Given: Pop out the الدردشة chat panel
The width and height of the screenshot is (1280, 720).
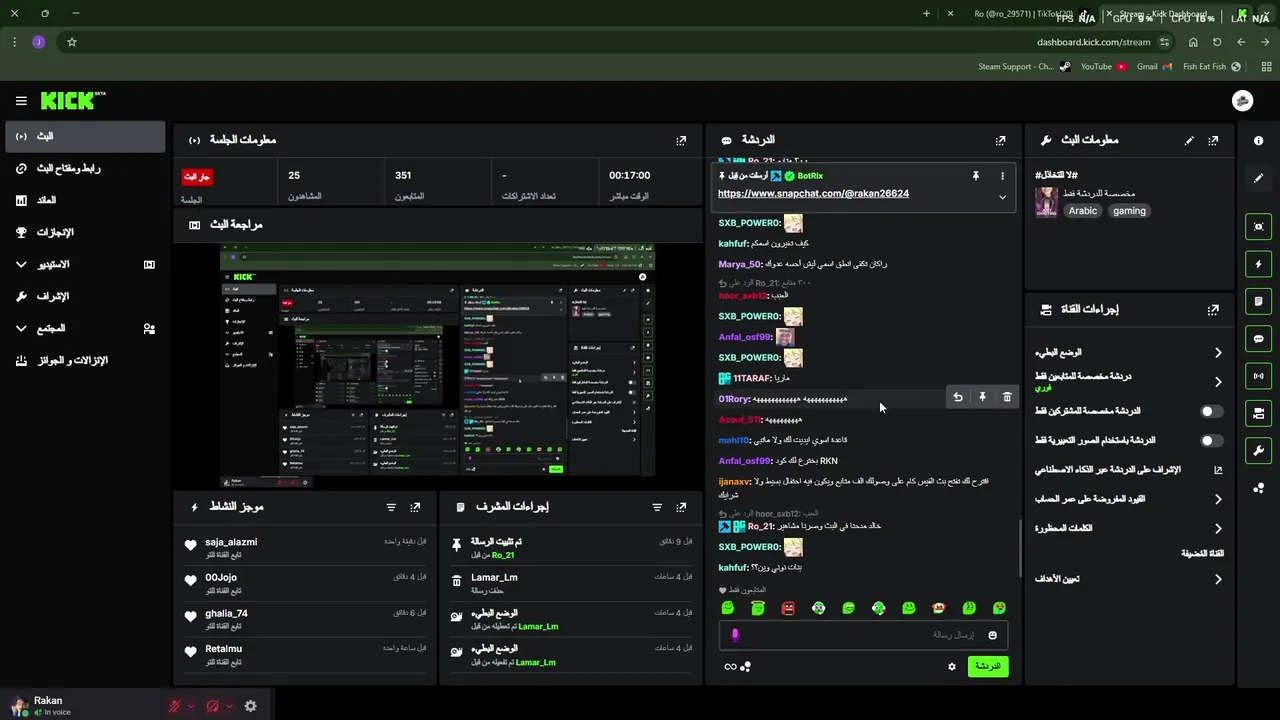Looking at the screenshot, I should click(1000, 141).
